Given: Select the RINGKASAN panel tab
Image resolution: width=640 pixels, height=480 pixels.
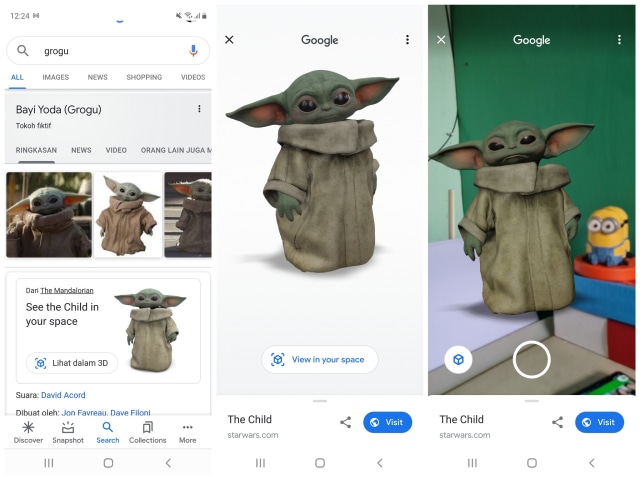Looking at the screenshot, I should tap(36, 150).
